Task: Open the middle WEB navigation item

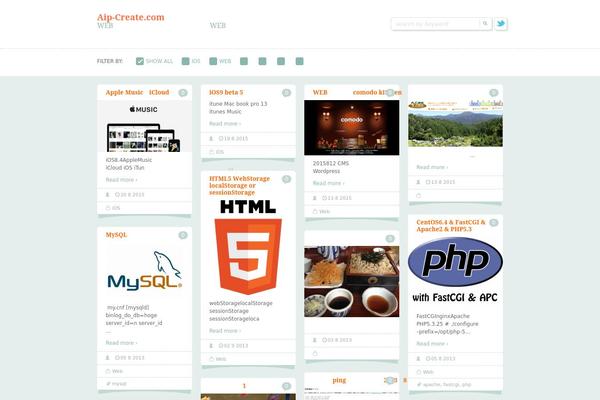Action: point(218,26)
